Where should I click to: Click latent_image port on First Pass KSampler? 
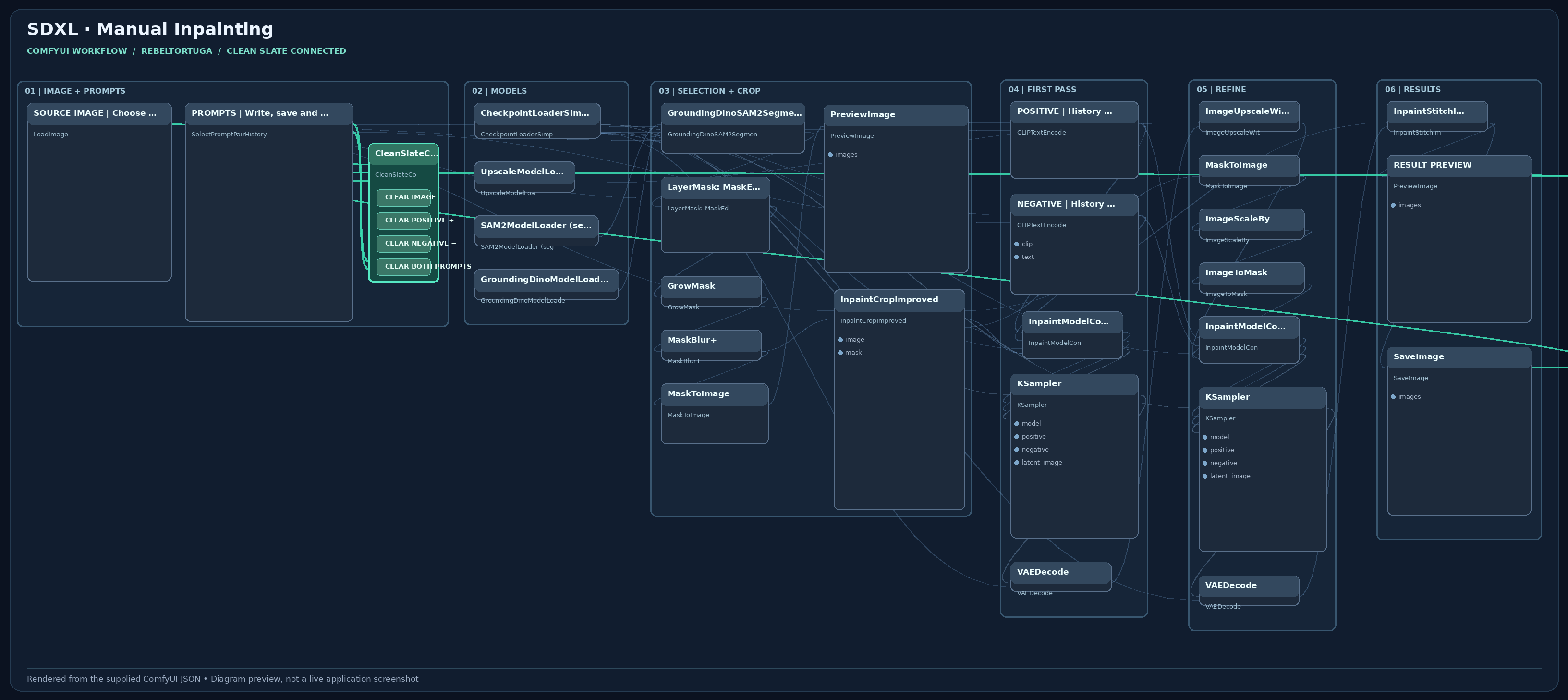[x=1017, y=463]
